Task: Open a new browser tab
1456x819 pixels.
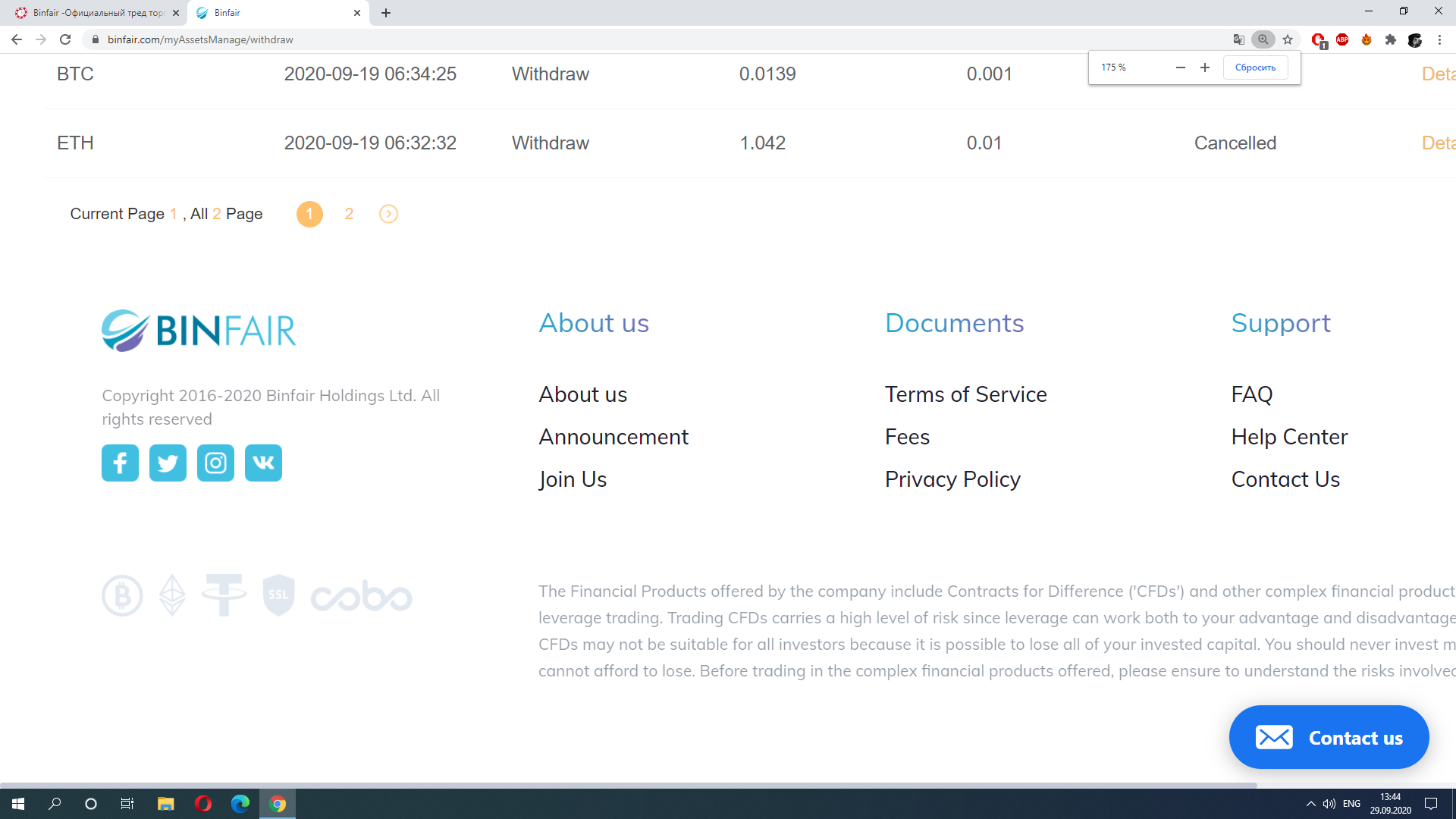Action: click(x=386, y=13)
